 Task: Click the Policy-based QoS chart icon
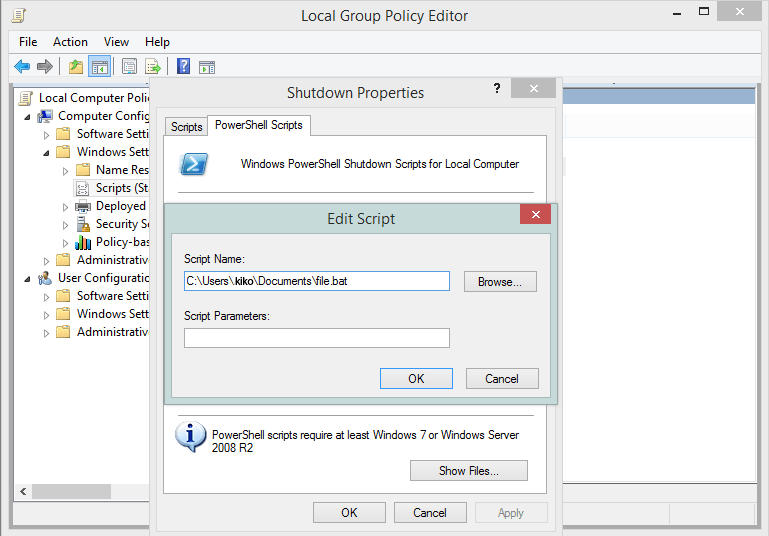83,242
